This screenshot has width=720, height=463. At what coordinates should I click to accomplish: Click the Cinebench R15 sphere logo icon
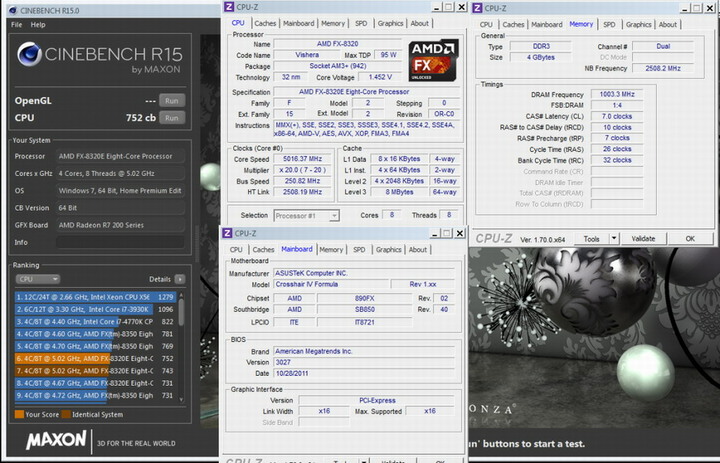click(30, 54)
